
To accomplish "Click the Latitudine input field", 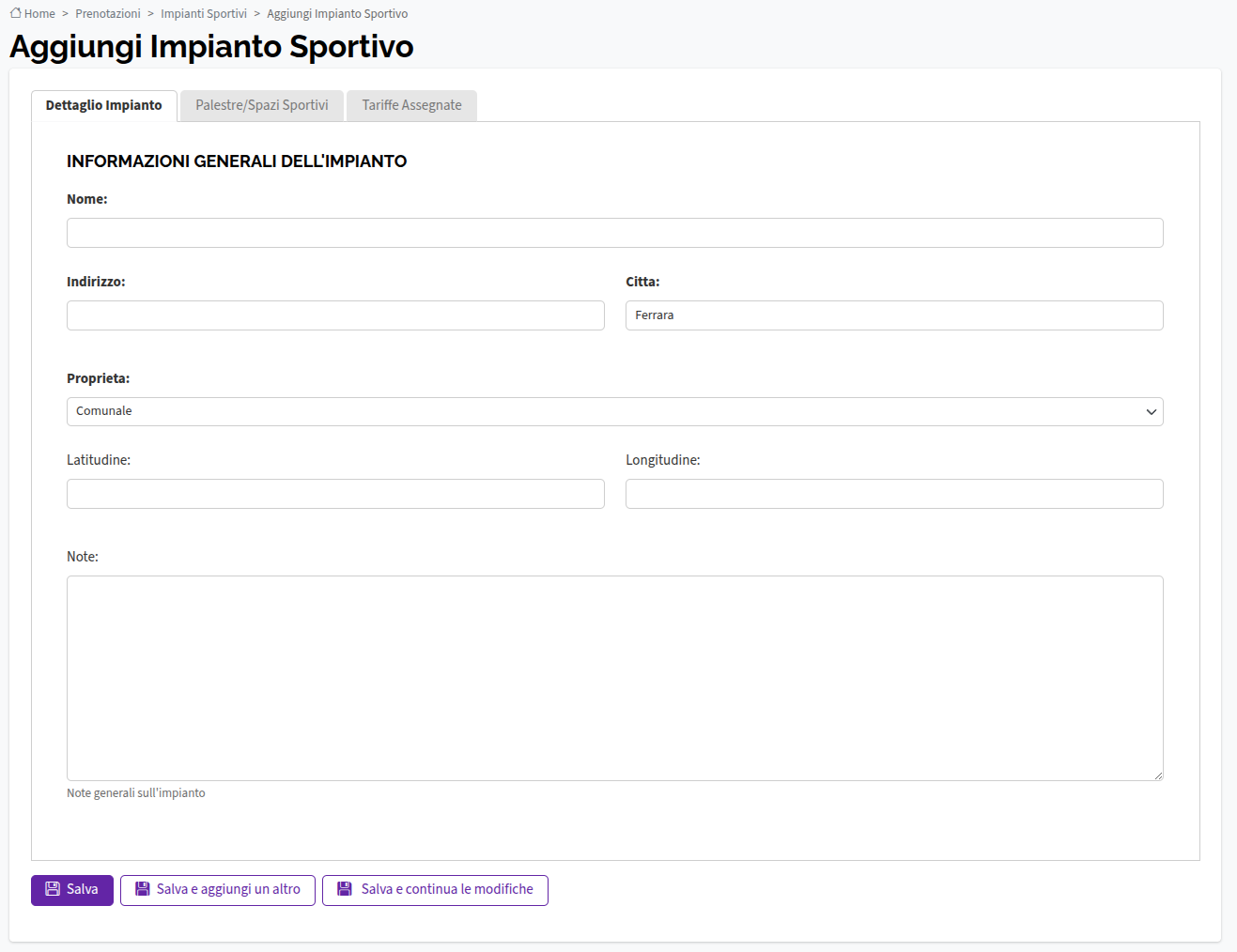I will coord(335,494).
